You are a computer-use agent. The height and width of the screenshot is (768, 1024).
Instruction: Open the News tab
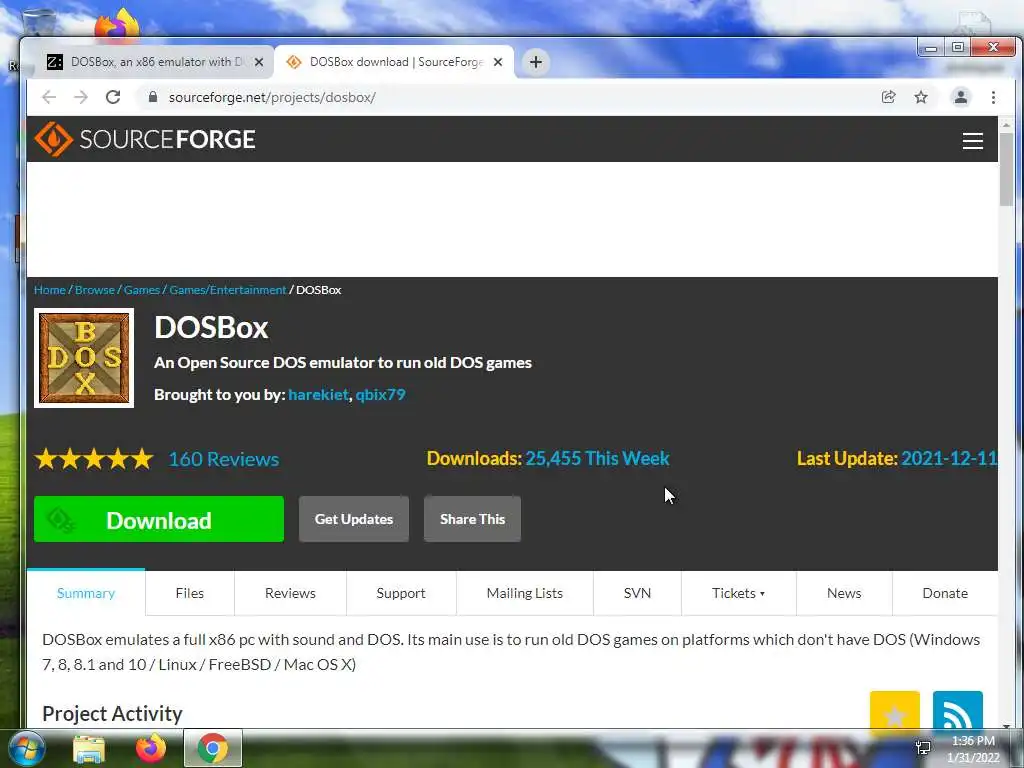tap(844, 593)
